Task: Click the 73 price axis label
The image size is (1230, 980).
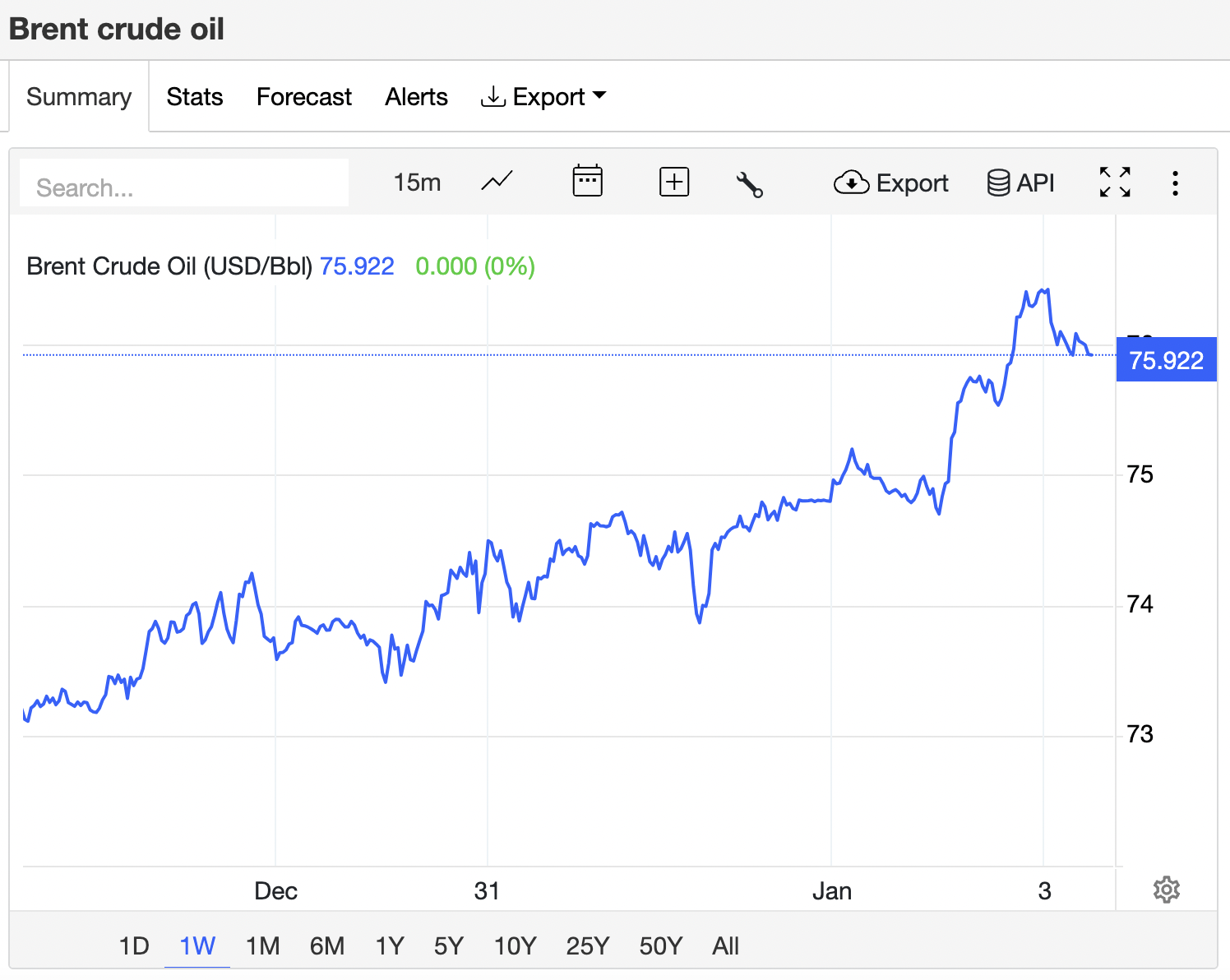Action: 1140,734
